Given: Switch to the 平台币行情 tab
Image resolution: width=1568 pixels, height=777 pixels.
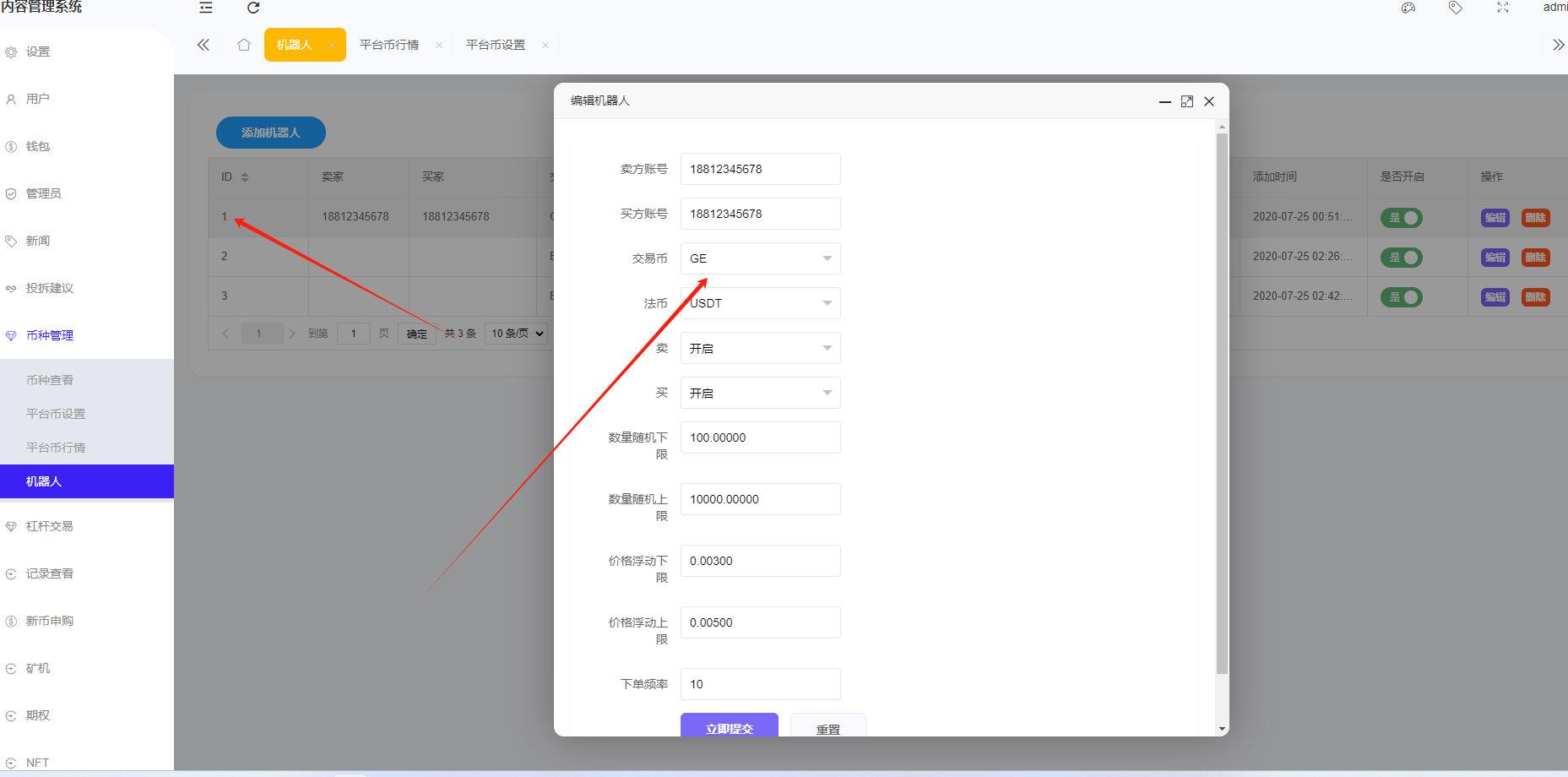Looking at the screenshot, I should coord(389,45).
